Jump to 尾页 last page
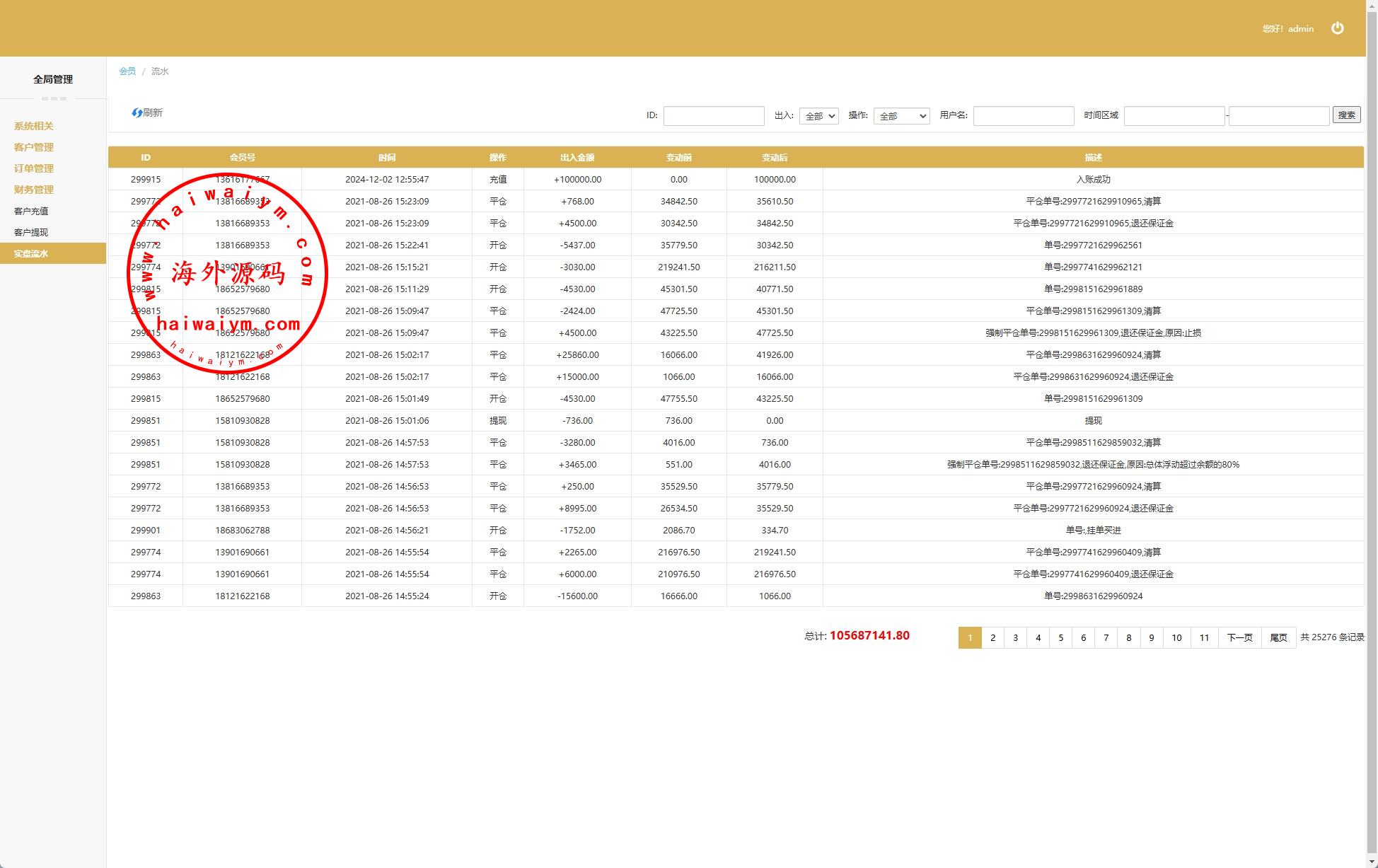1378x868 pixels. (x=1278, y=637)
